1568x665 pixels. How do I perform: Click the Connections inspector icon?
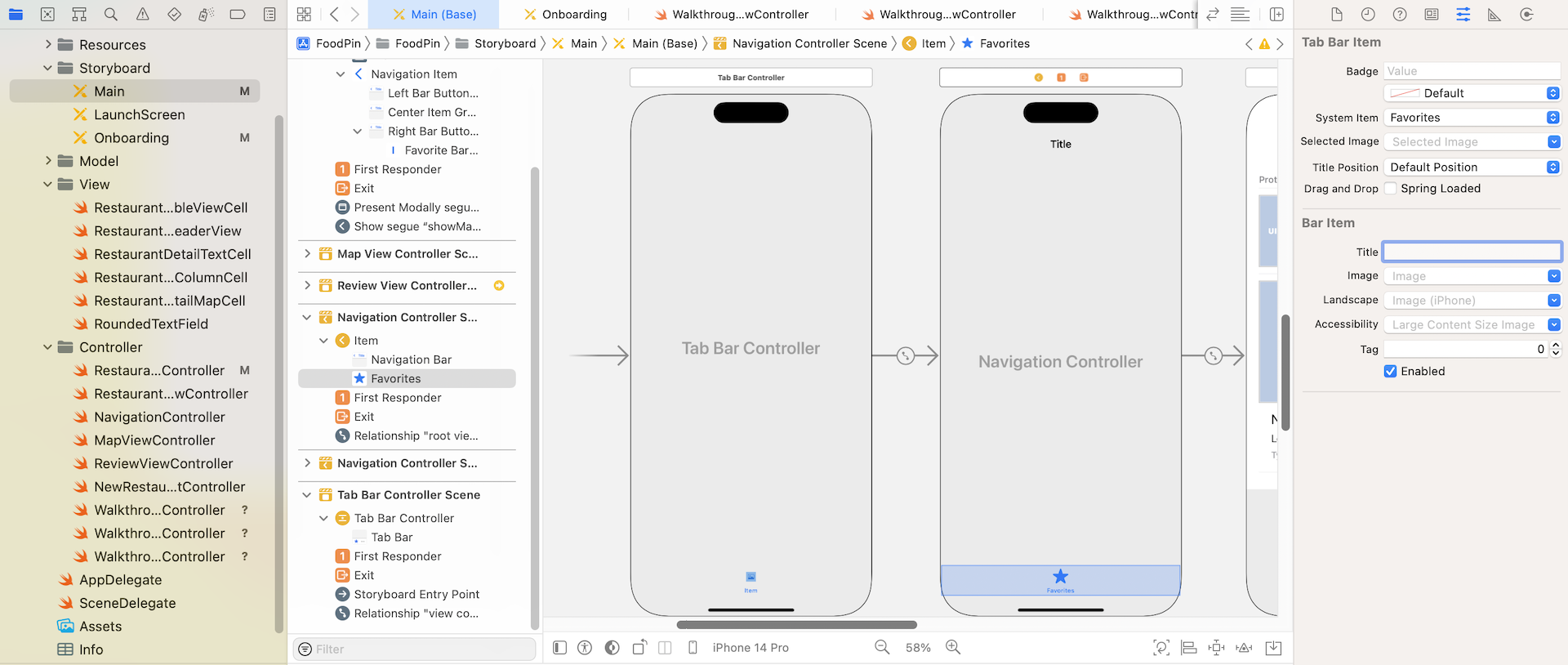pyautogui.click(x=1526, y=15)
